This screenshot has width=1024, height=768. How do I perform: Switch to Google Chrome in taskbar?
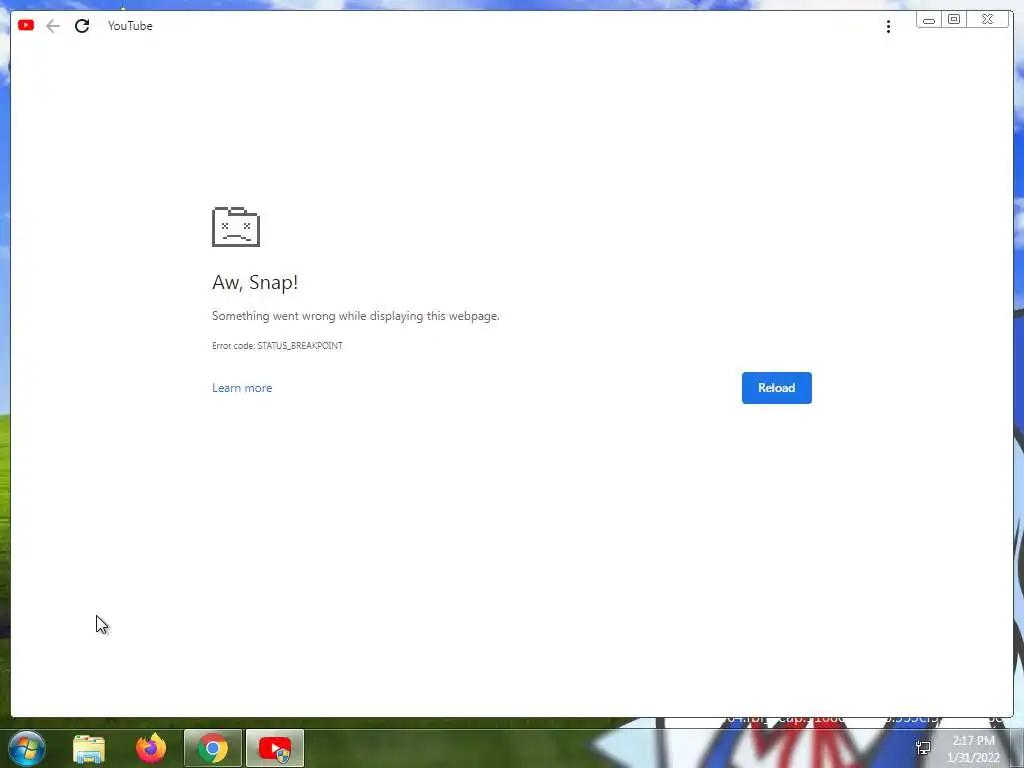213,748
